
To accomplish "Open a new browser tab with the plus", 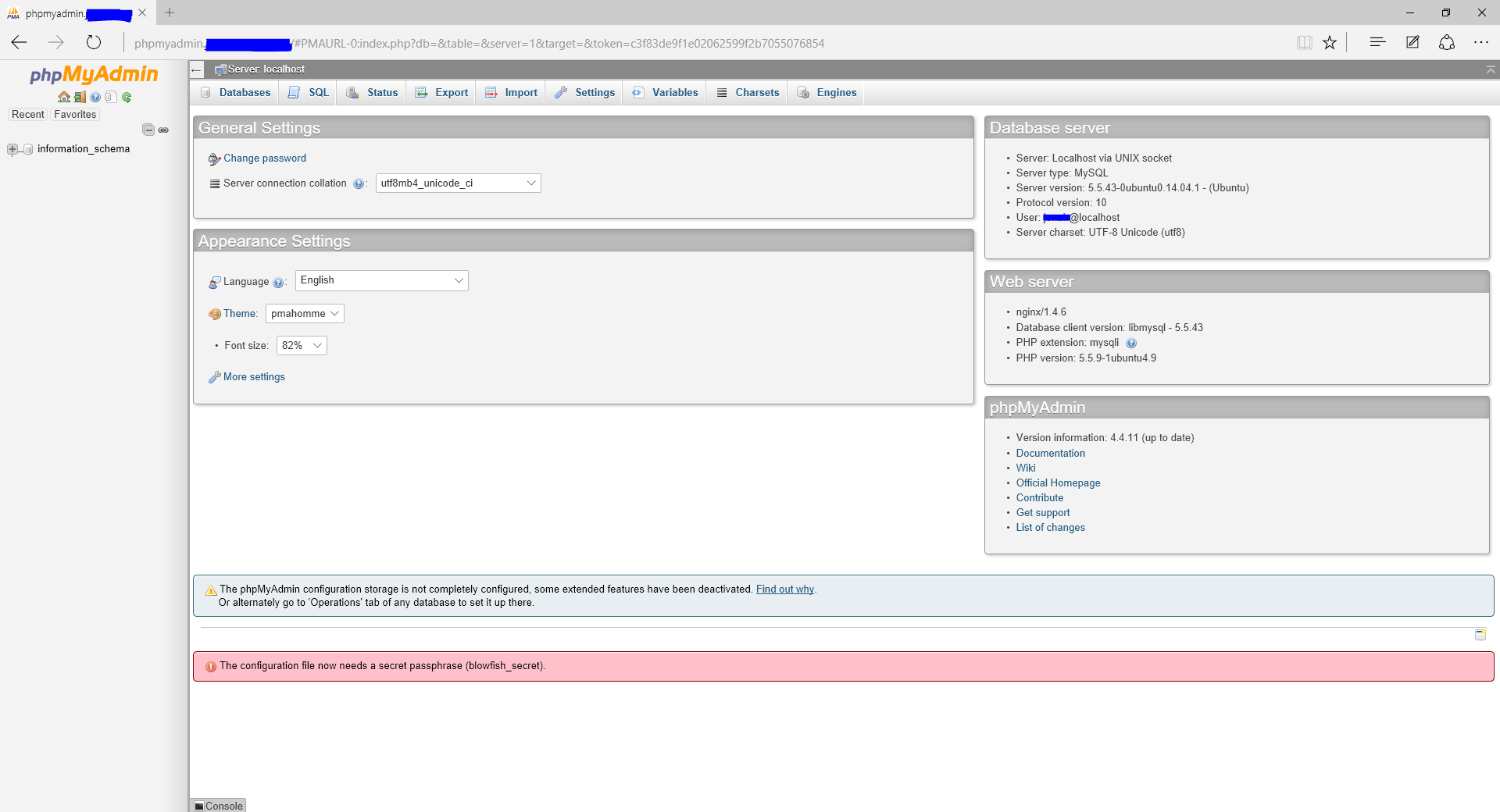I will [170, 12].
